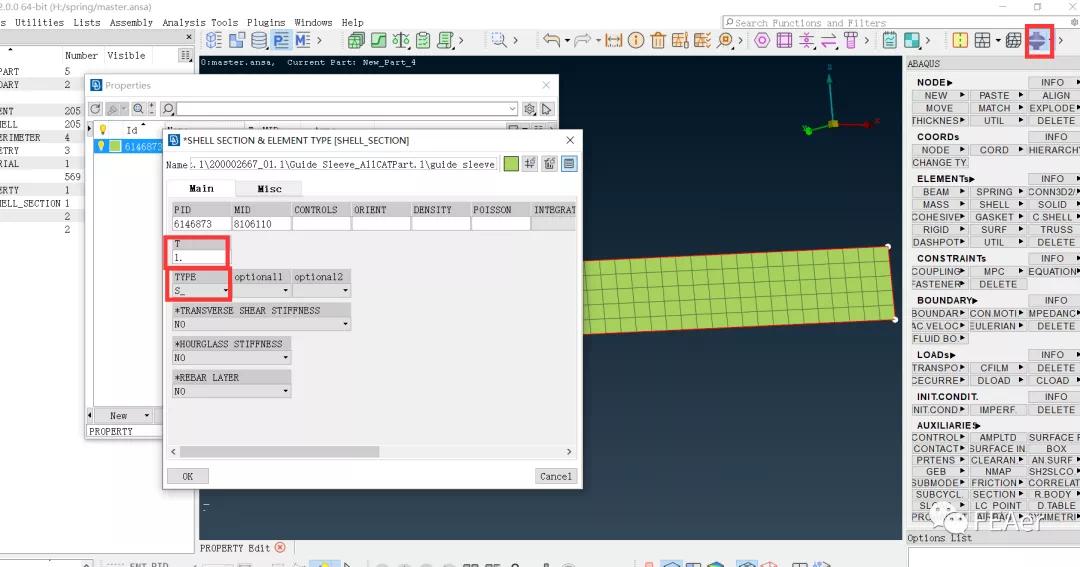Image resolution: width=1080 pixels, height=567 pixels.
Task: Click the SHELL button under ELEMENTs
Action: pyautogui.click(x=997, y=205)
